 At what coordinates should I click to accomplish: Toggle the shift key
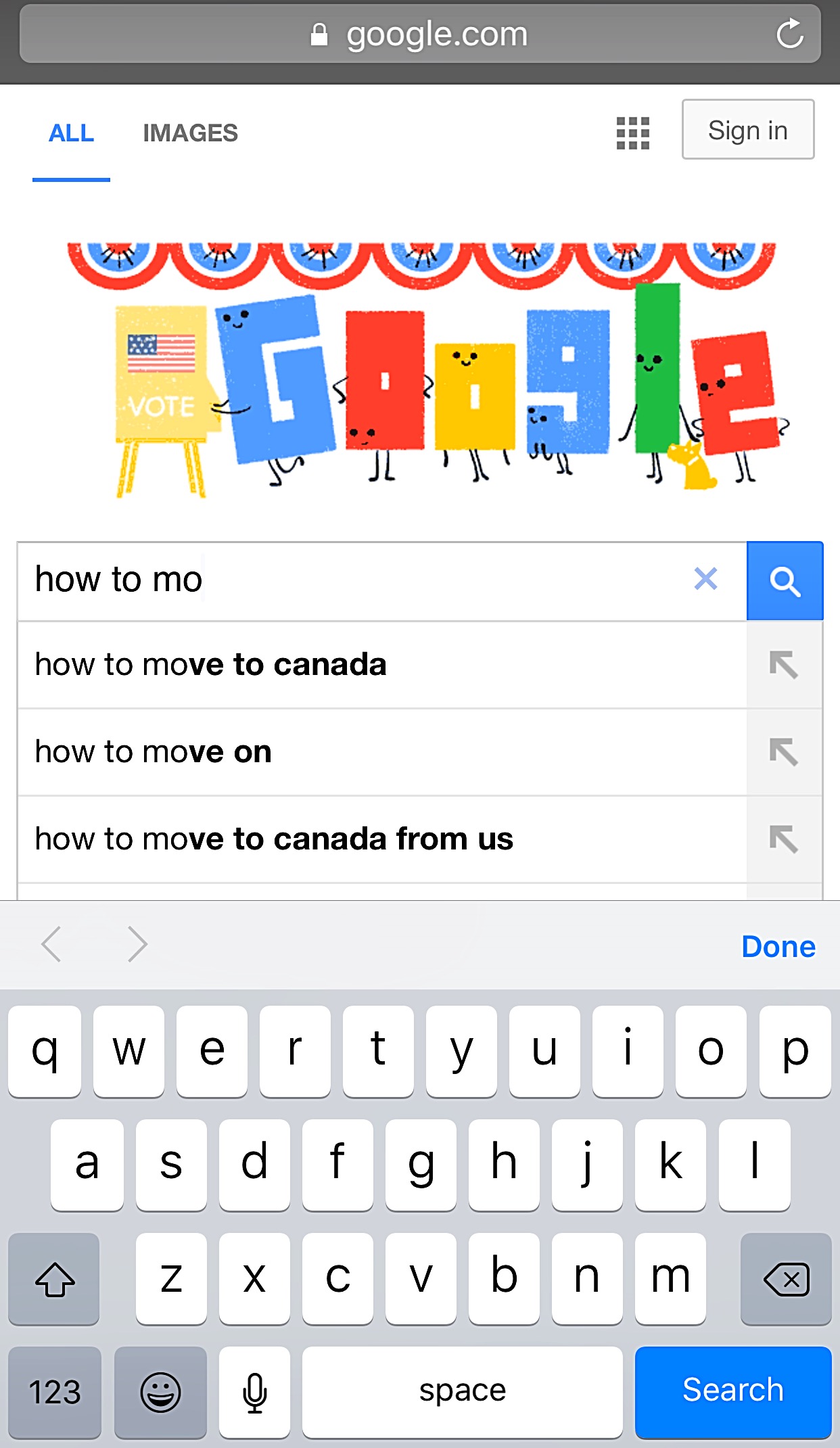[x=54, y=1278]
